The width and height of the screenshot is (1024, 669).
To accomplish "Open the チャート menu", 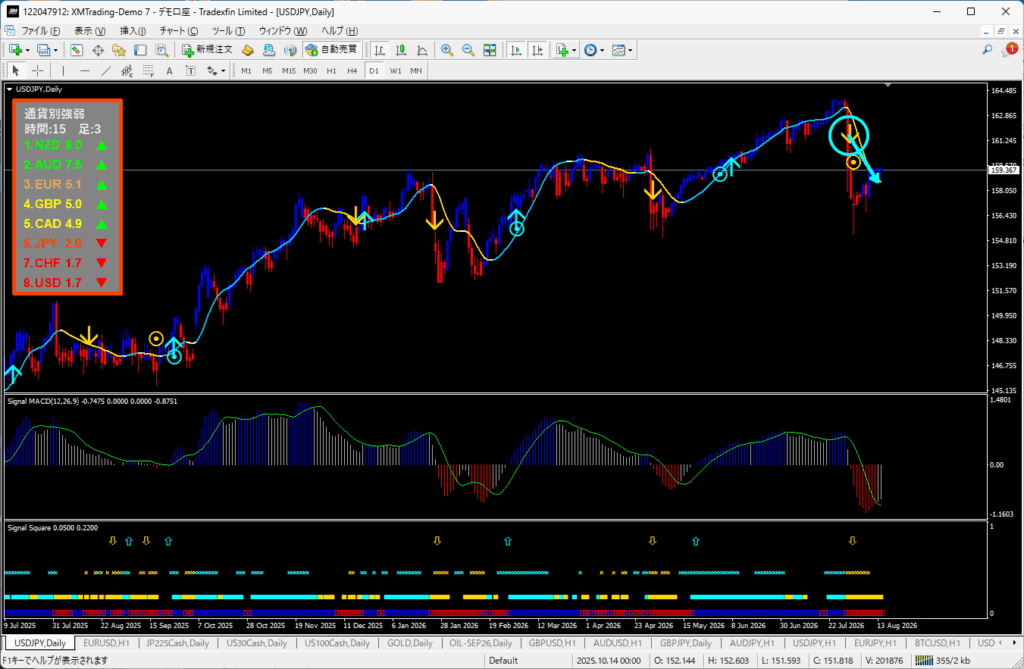I will (x=178, y=31).
